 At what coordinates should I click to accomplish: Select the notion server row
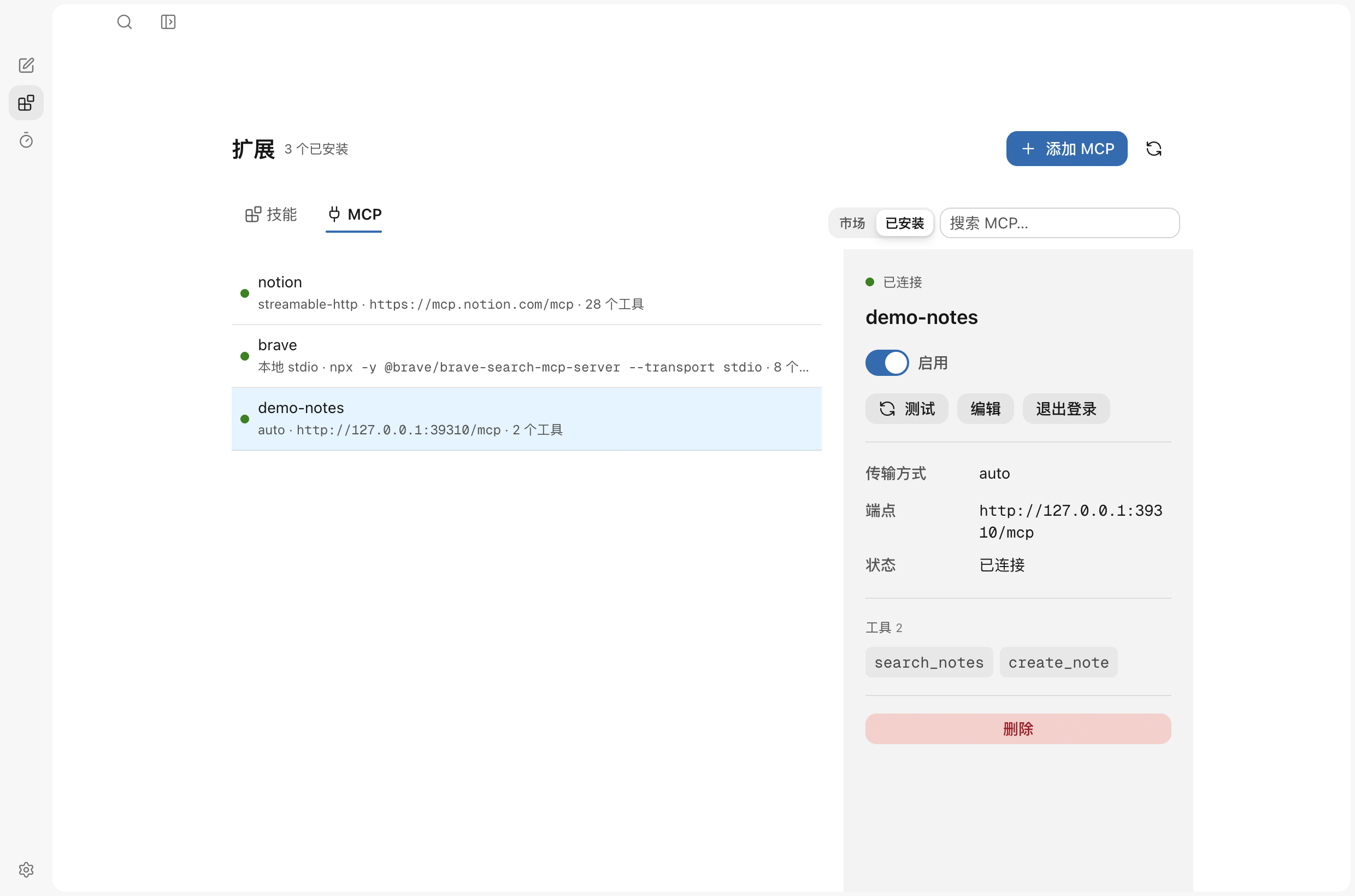tap(527, 293)
